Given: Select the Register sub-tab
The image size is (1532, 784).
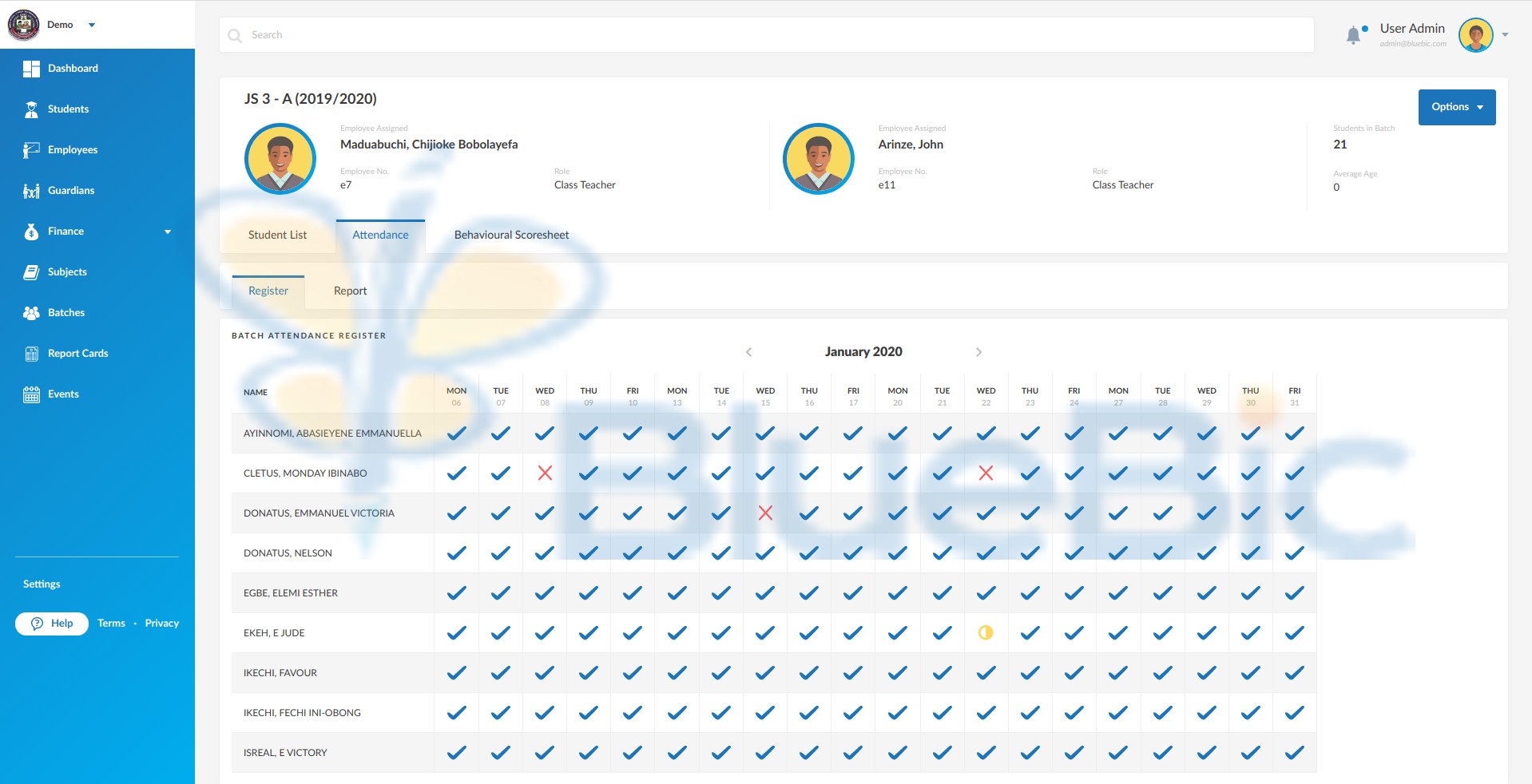Looking at the screenshot, I should 268,291.
